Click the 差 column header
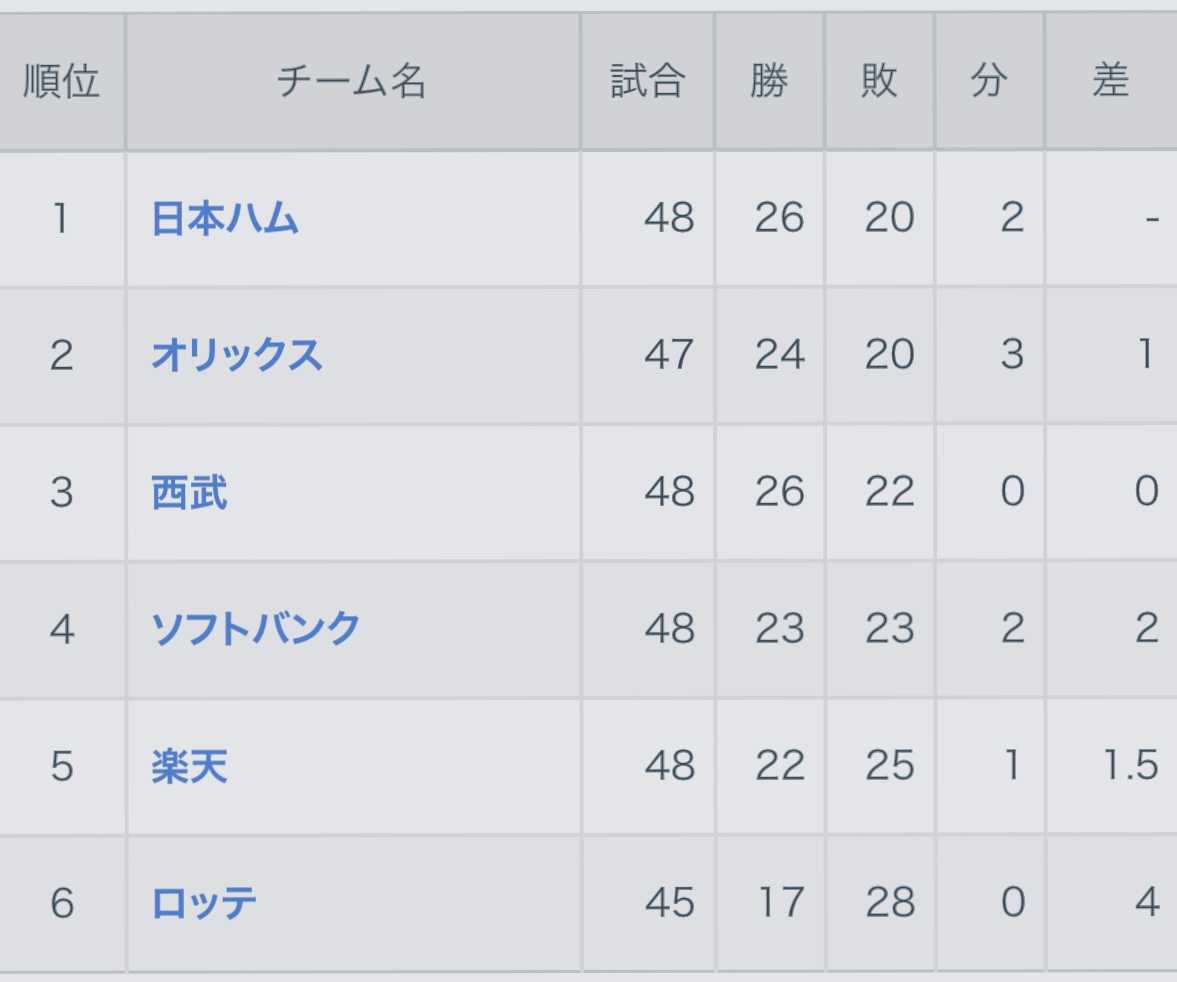 point(1111,81)
